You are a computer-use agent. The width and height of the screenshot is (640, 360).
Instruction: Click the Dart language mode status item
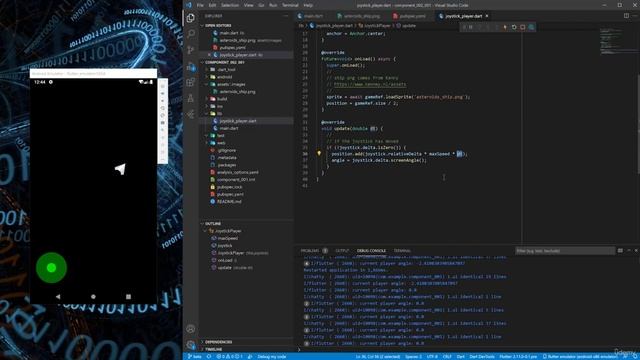tap(460, 356)
